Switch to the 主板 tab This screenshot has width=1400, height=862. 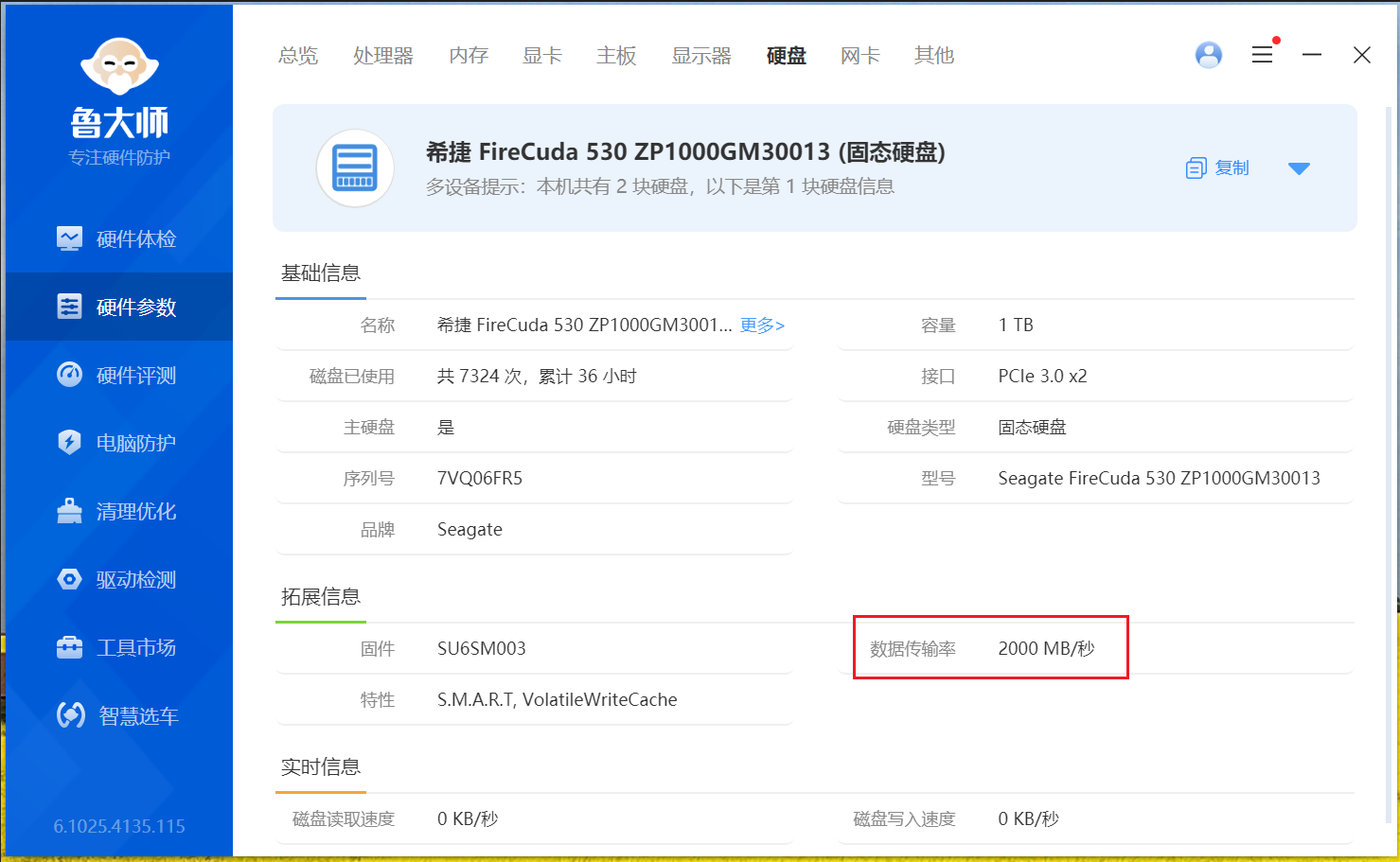pos(616,56)
